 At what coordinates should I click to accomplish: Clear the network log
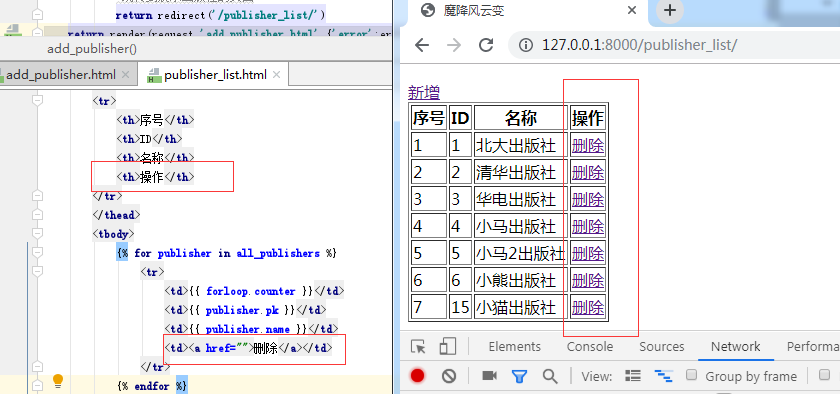449,376
